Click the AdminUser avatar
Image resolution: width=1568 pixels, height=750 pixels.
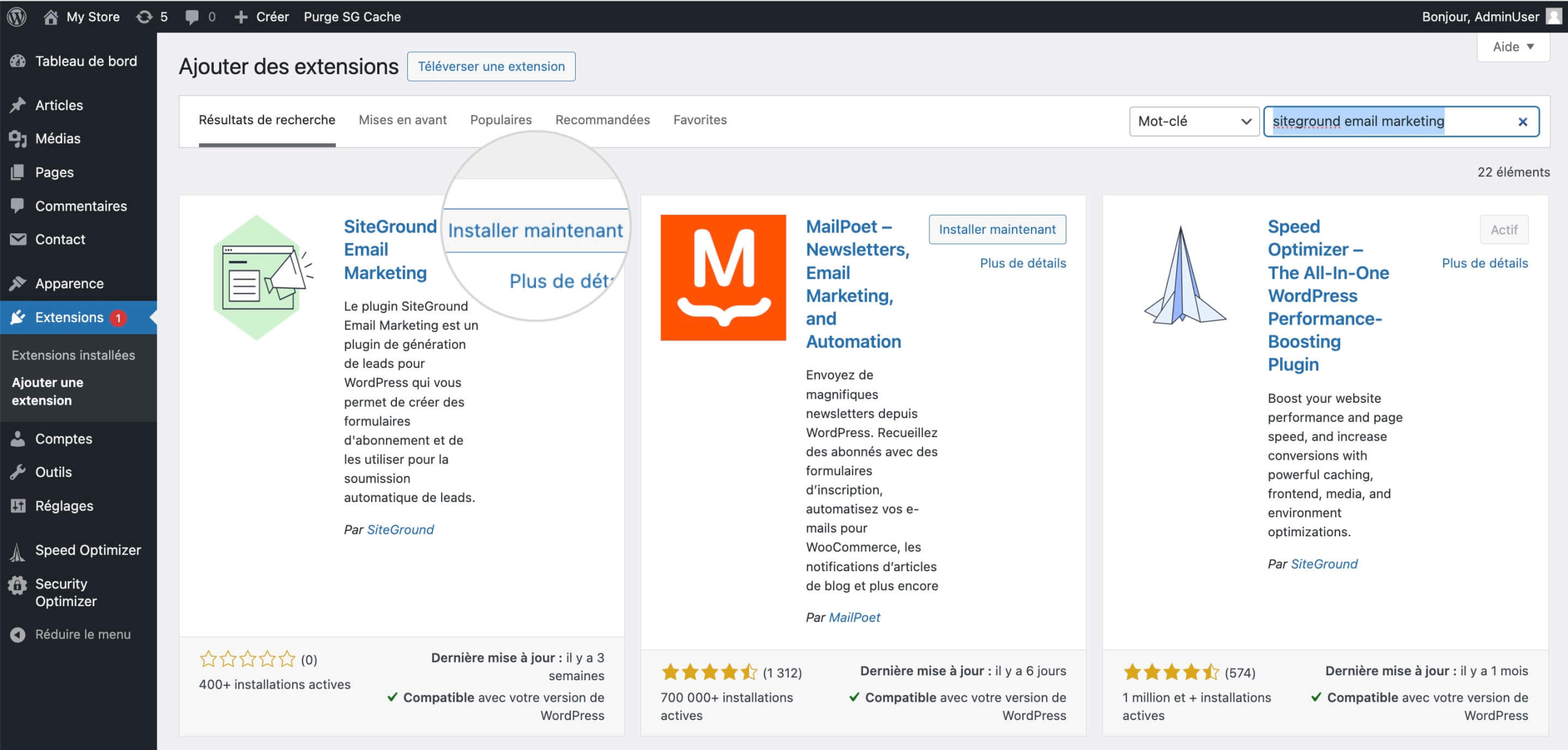coord(1554,17)
